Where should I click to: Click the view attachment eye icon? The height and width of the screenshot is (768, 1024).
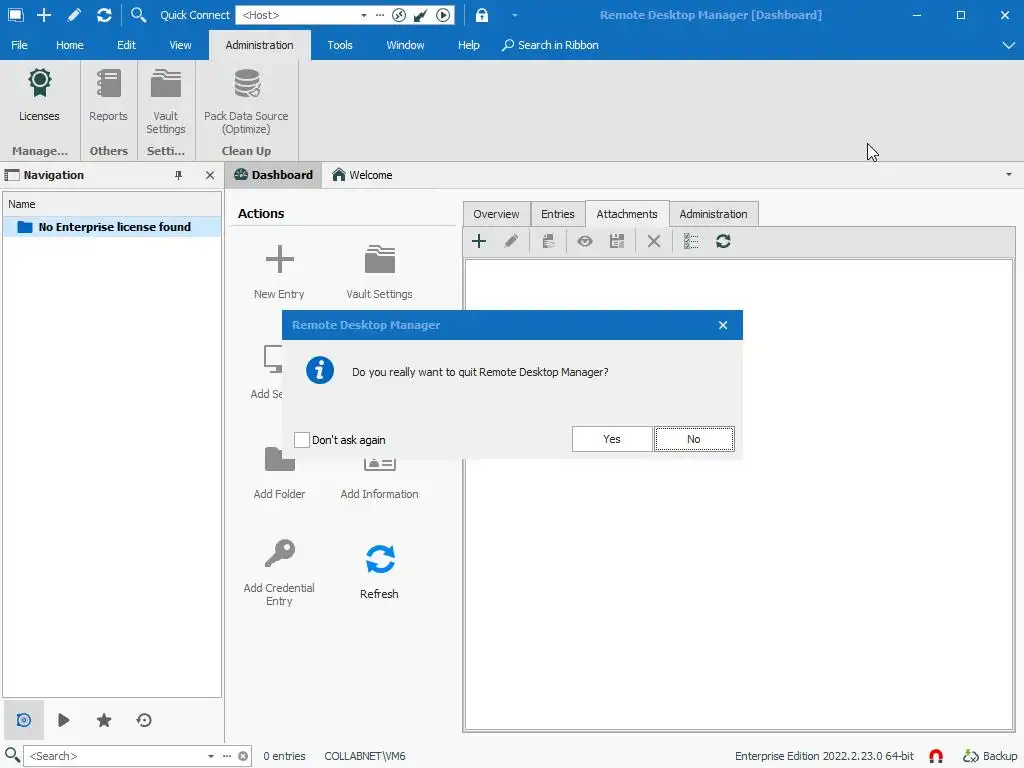click(x=584, y=241)
